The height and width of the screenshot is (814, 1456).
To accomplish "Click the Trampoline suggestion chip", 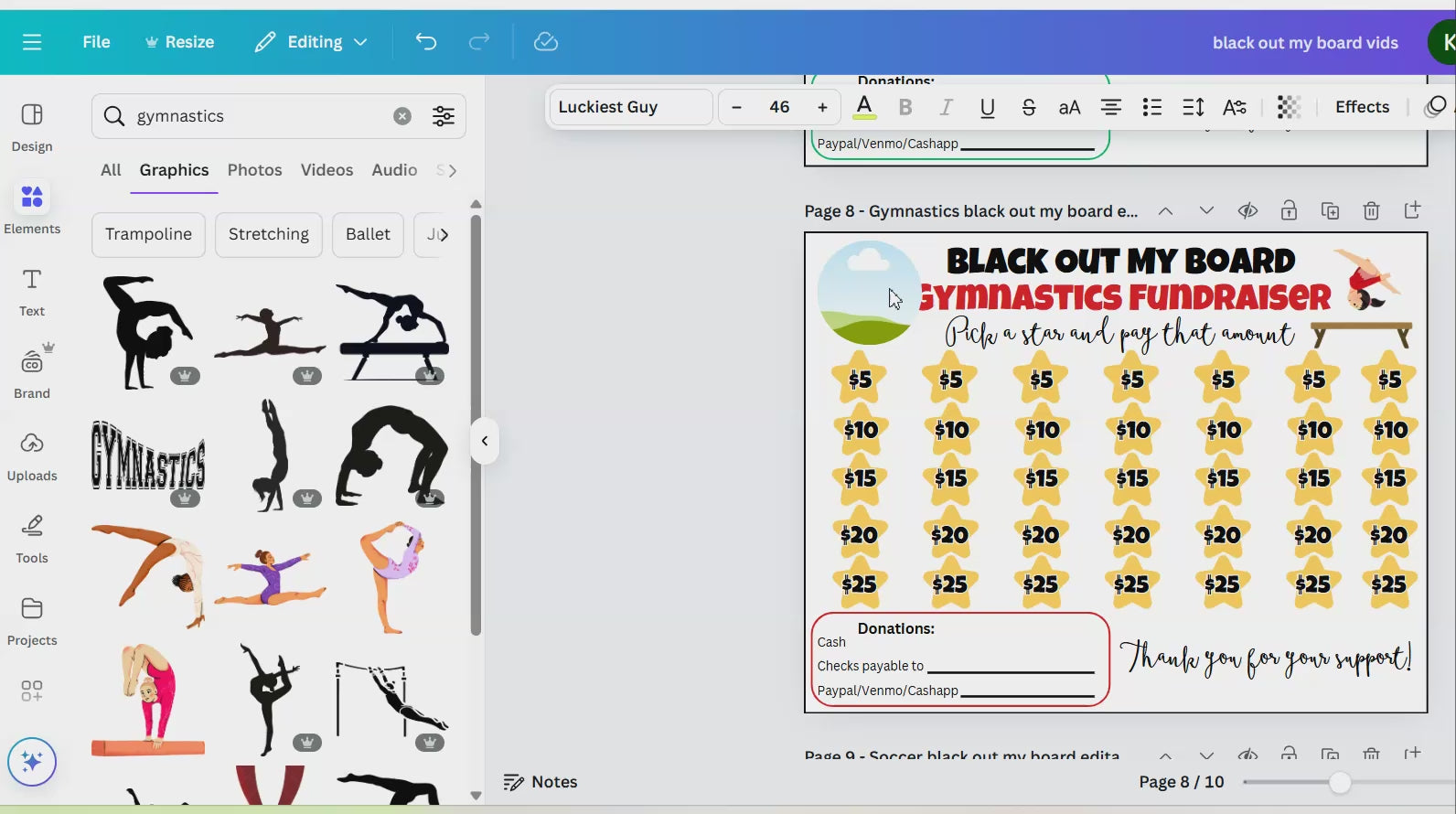I will (148, 234).
